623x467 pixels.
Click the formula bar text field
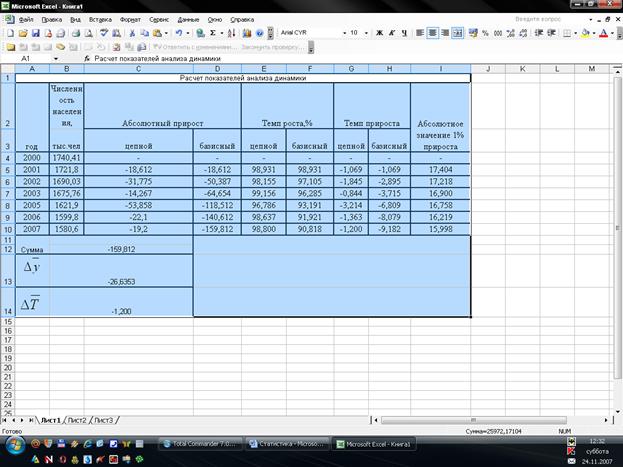coord(300,59)
